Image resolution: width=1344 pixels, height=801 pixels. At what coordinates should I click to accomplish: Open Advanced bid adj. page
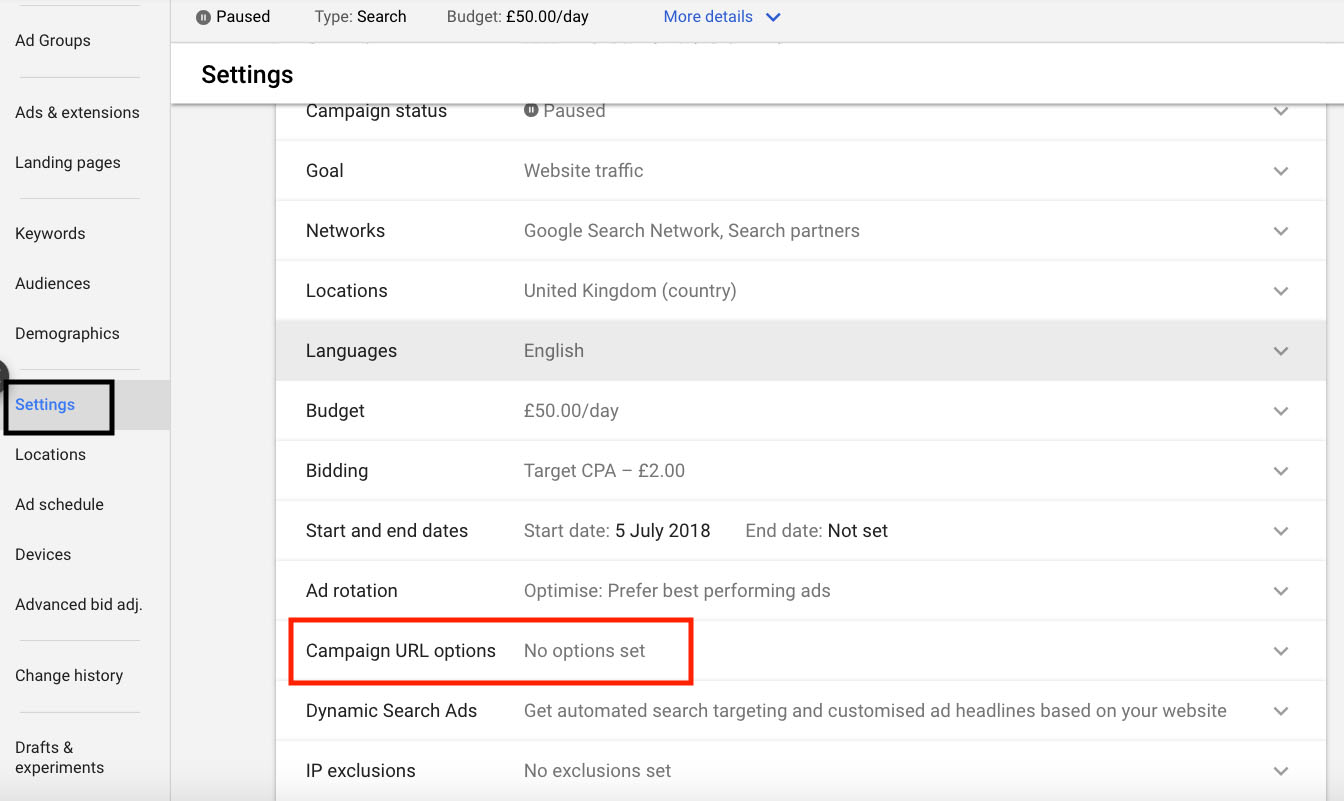click(x=79, y=605)
